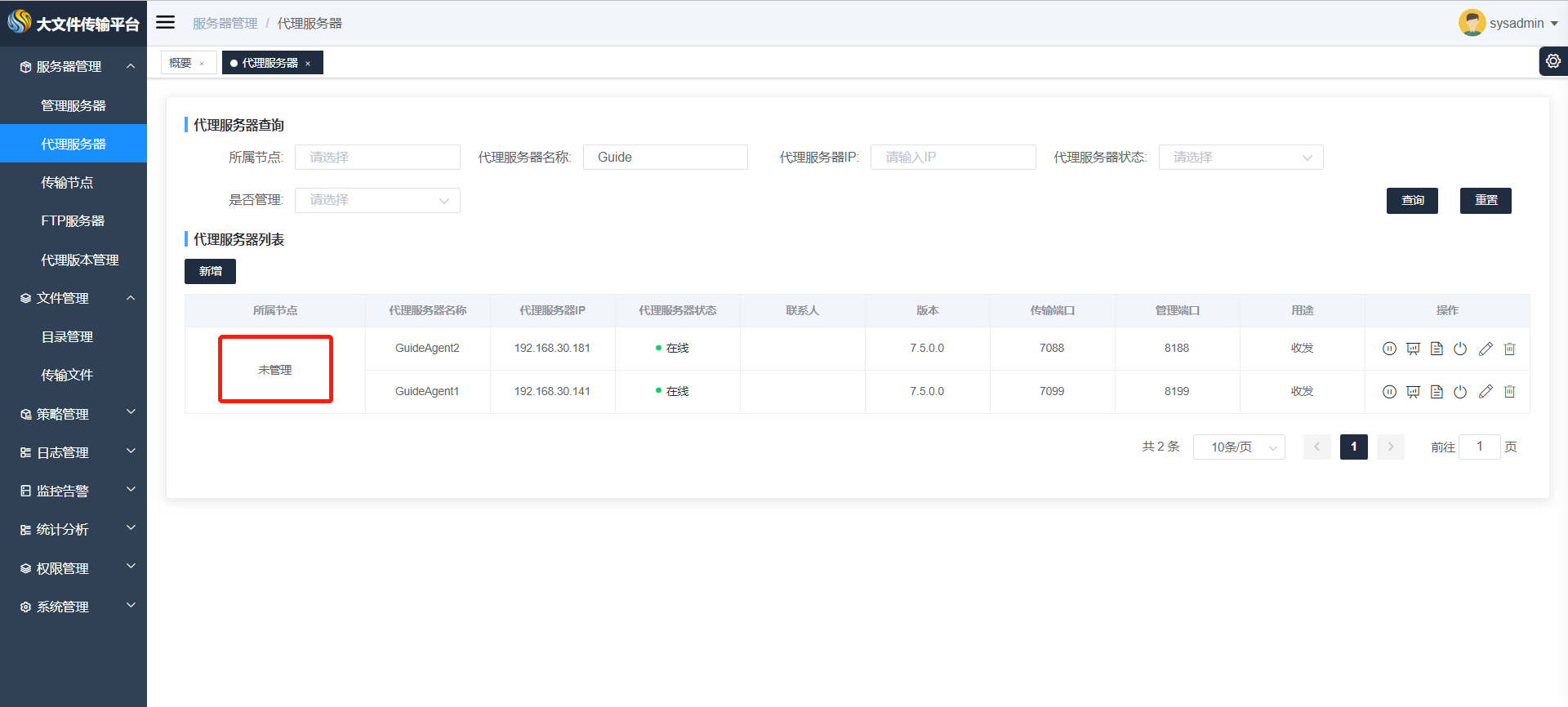Click the next page arrow
1568x707 pixels.
click(1391, 447)
